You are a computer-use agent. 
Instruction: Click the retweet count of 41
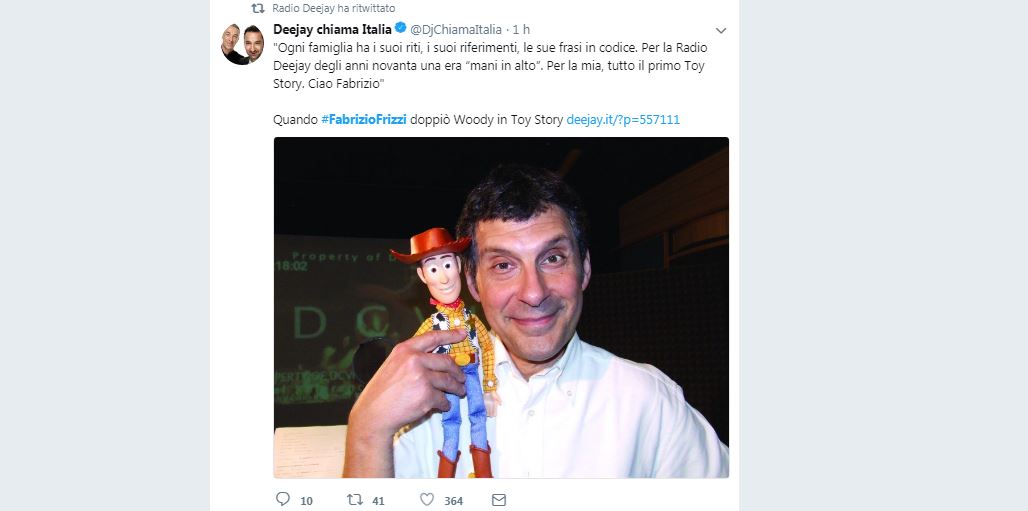click(378, 500)
